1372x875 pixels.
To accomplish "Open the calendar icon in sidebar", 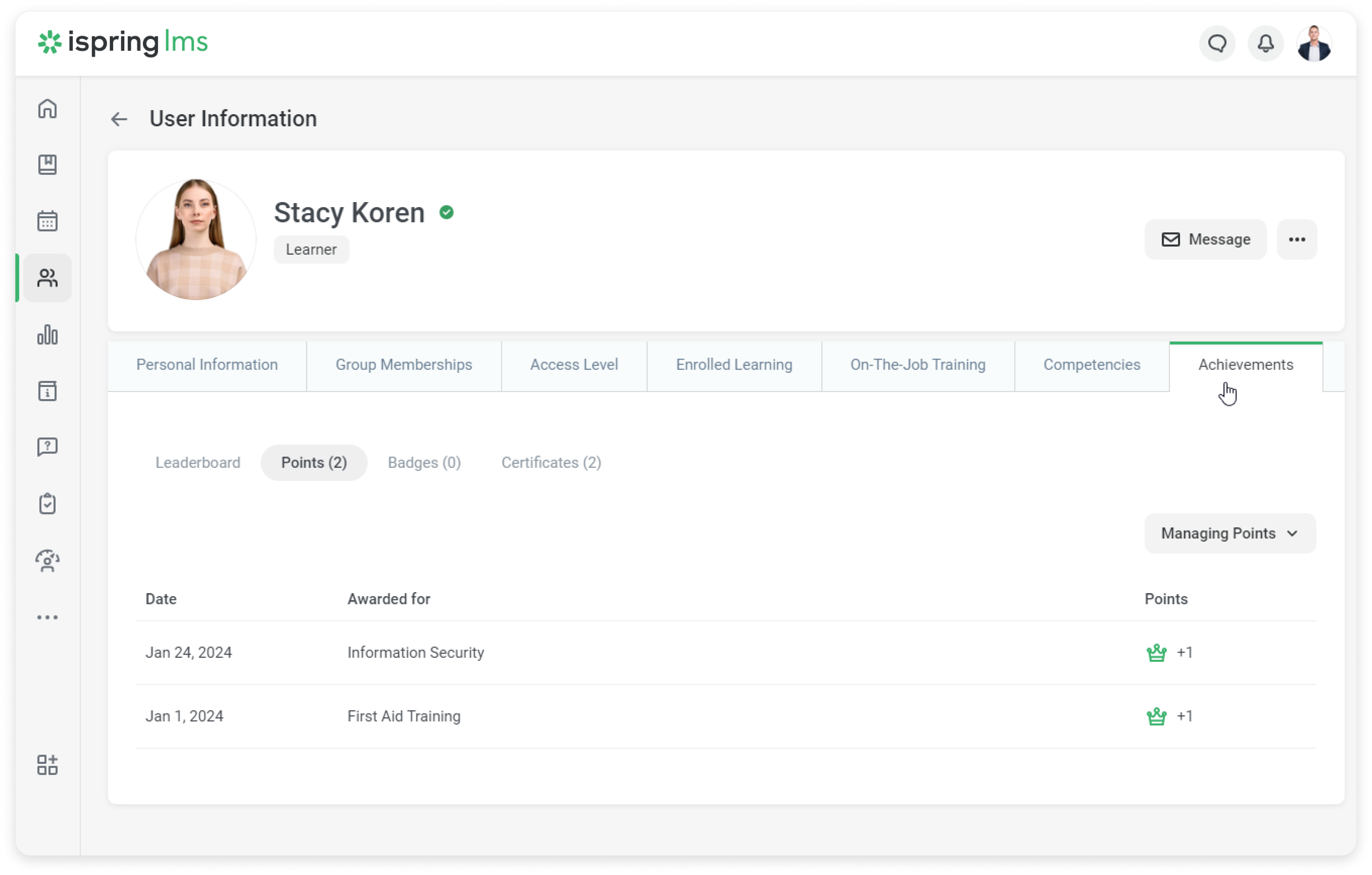I will coord(47,221).
